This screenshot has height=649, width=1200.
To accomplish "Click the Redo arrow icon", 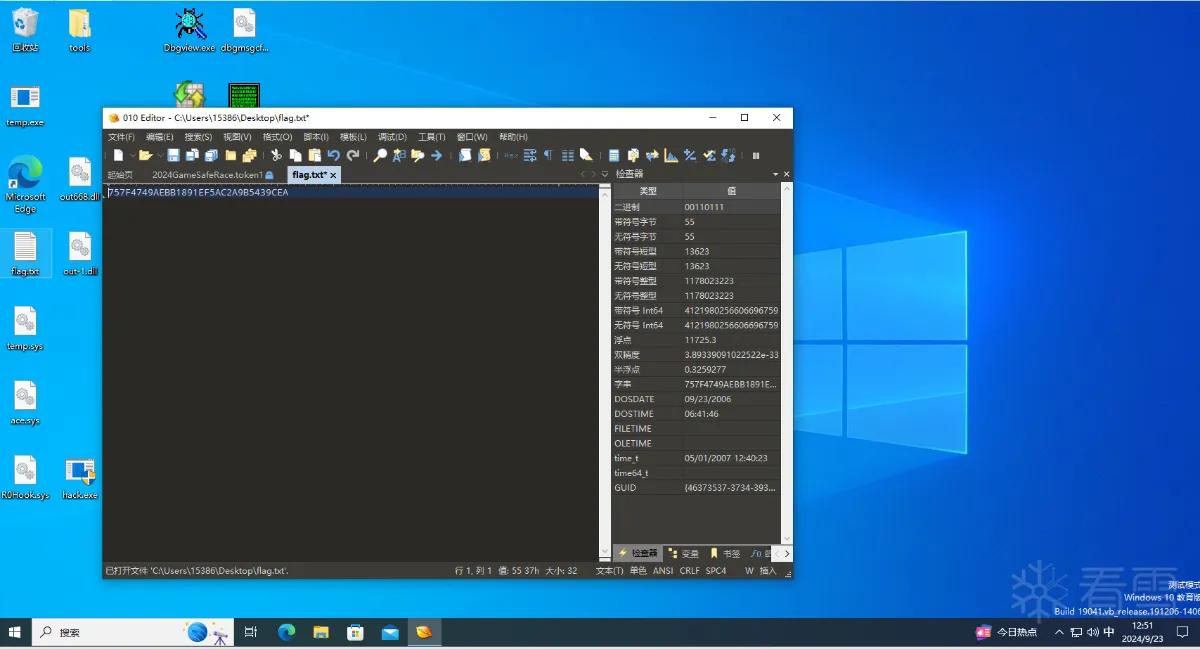I will pyautogui.click(x=352, y=155).
